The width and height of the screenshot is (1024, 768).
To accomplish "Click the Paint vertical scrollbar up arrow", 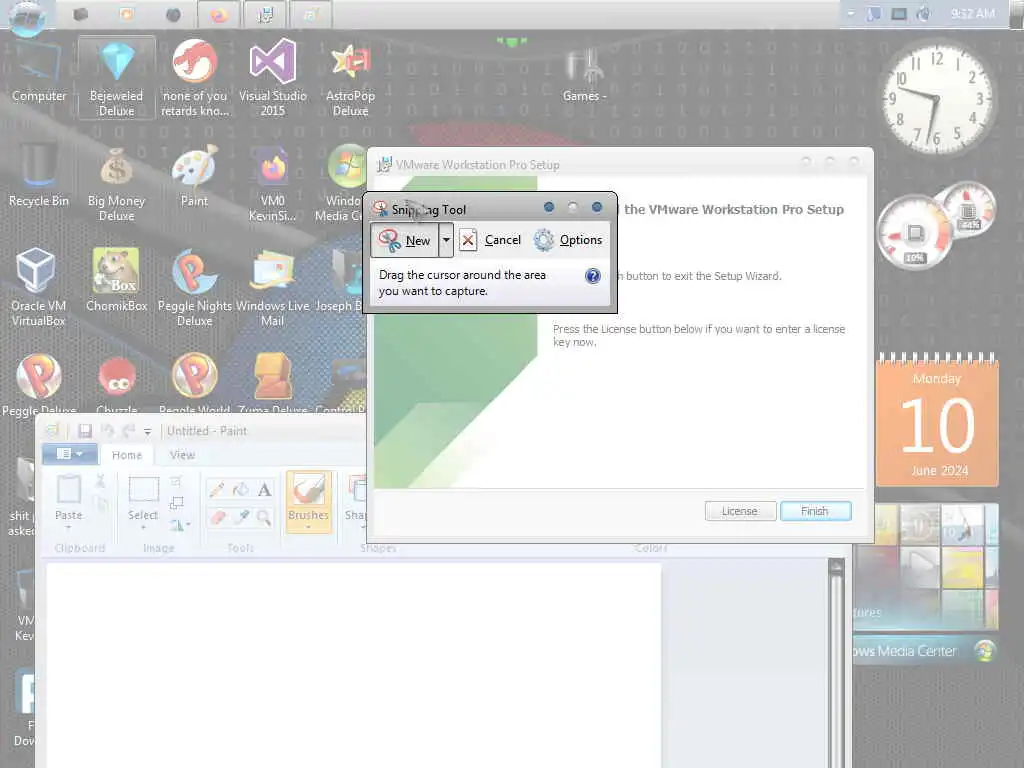I will pyautogui.click(x=837, y=567).
